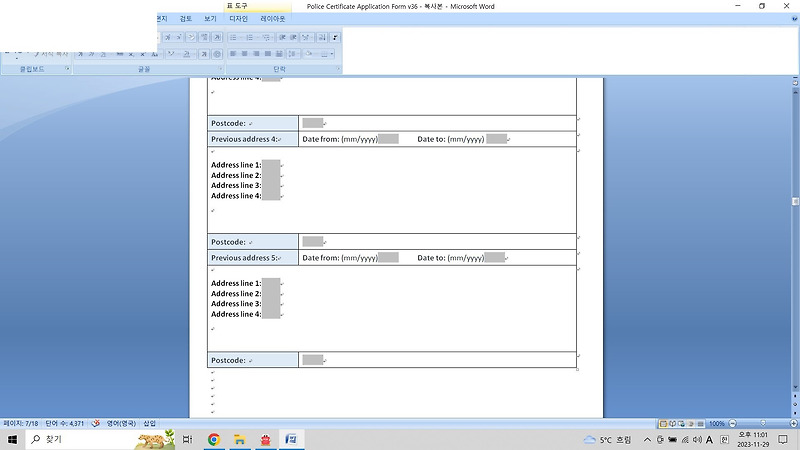Viewport: 800px width, 450px height.
Task: Toggle 삽입 insert mode in status bar
Action: 149,423
